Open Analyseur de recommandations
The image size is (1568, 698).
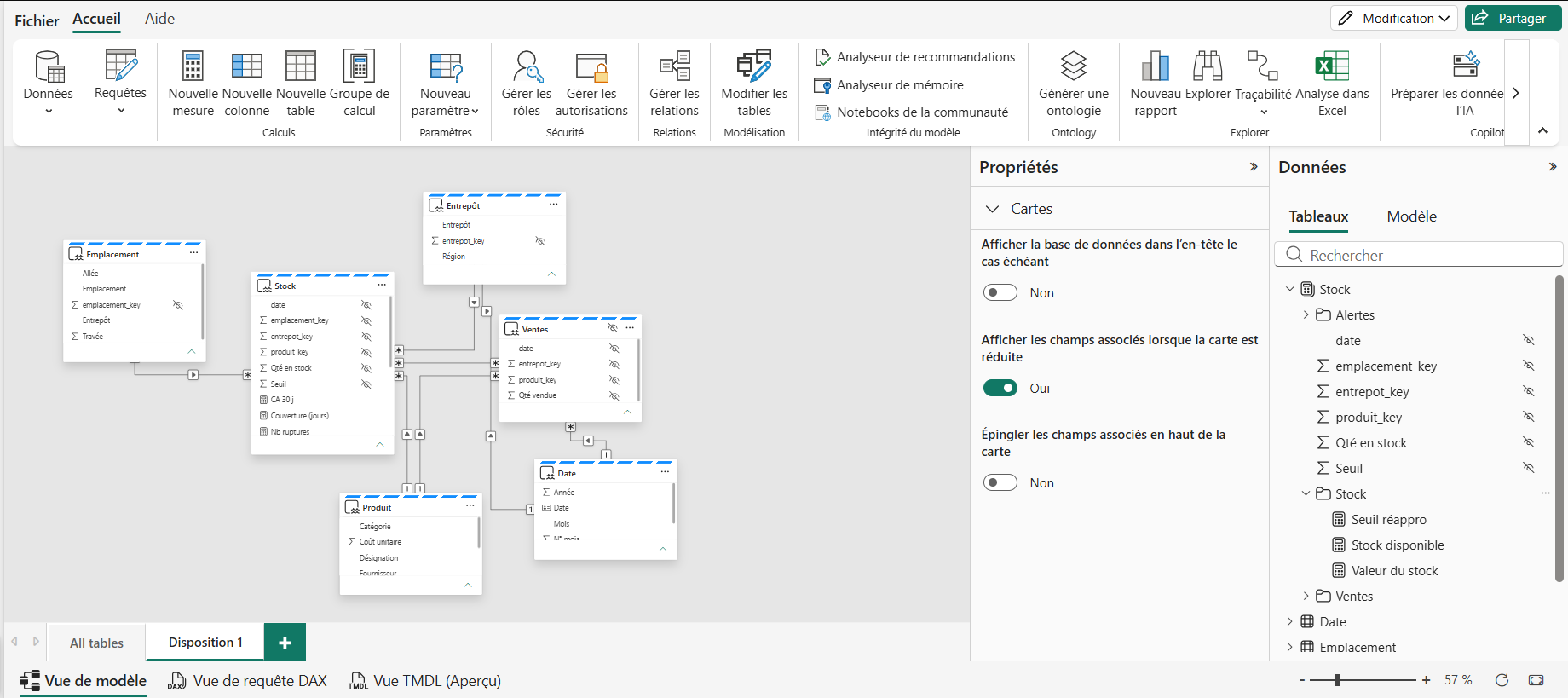(x=915, y=57)
